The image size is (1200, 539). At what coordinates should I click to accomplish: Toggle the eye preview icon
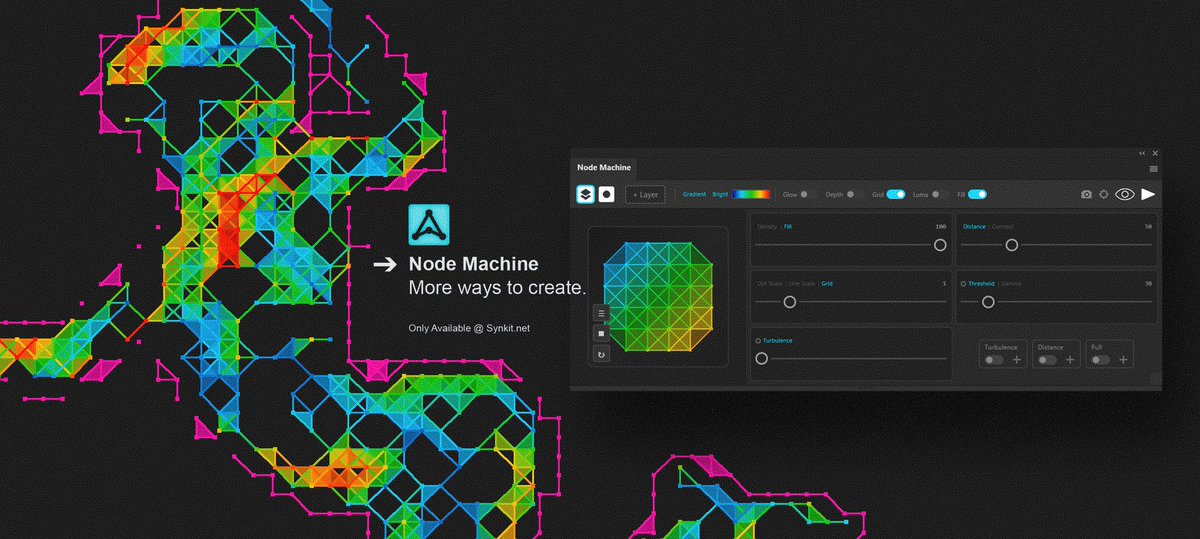[x=1125, y=194]
